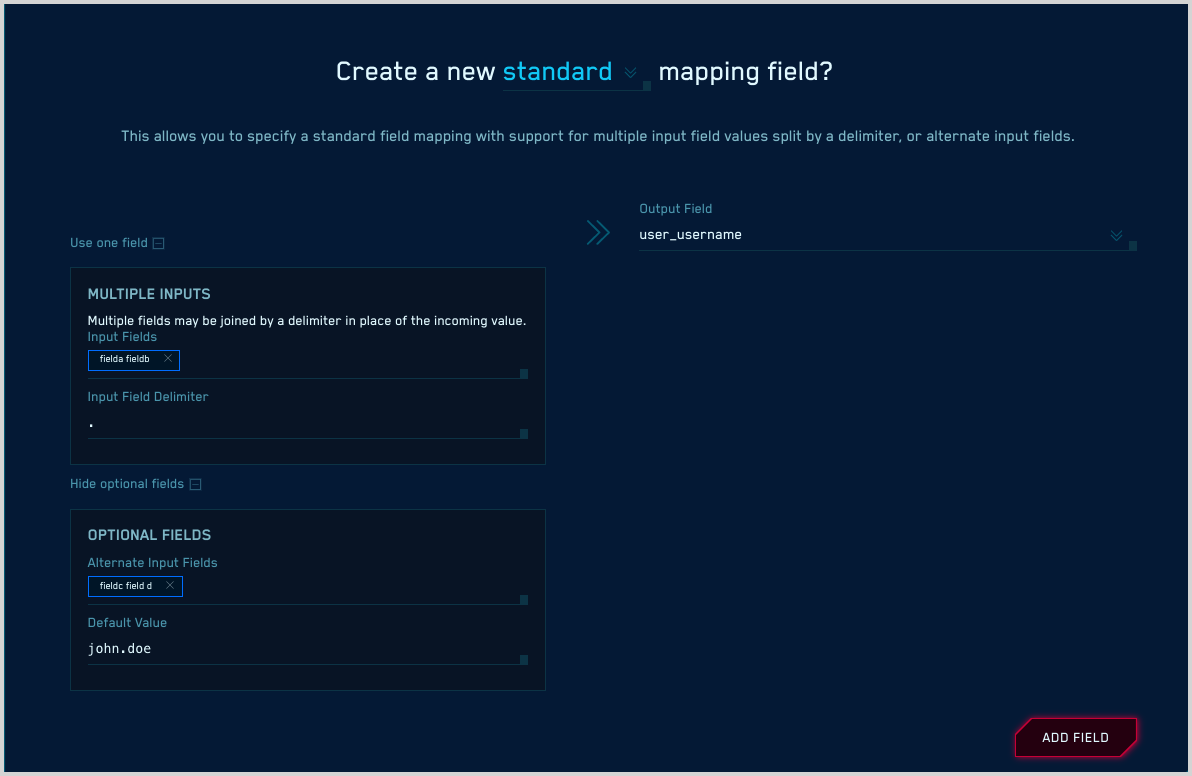The image size is (1192, 776).
Task: Click the resize grip beside the Output Field
Action: pos(1131,244)
